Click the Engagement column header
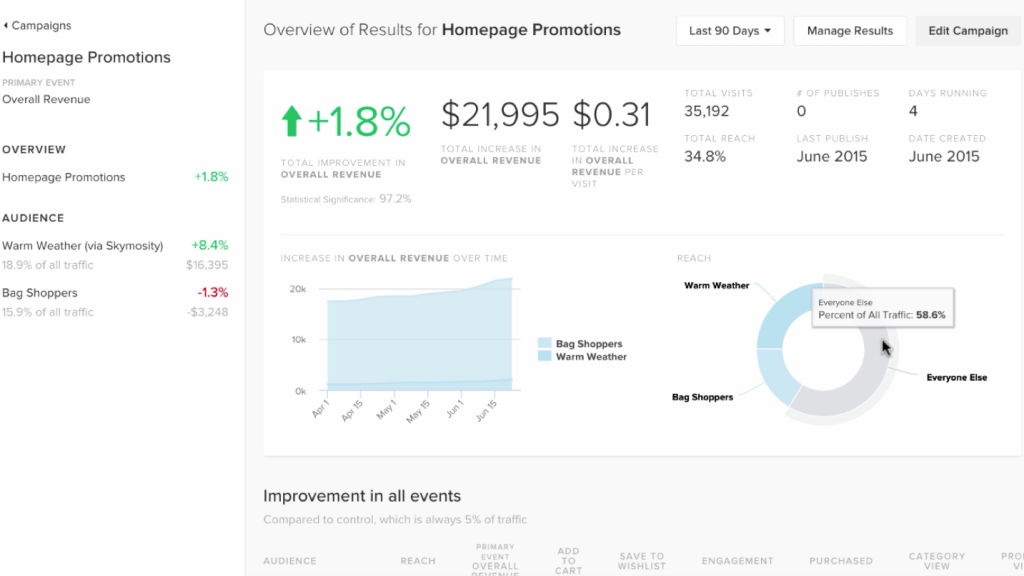This screenshot has width=1024, height=576. coord(737,561)
